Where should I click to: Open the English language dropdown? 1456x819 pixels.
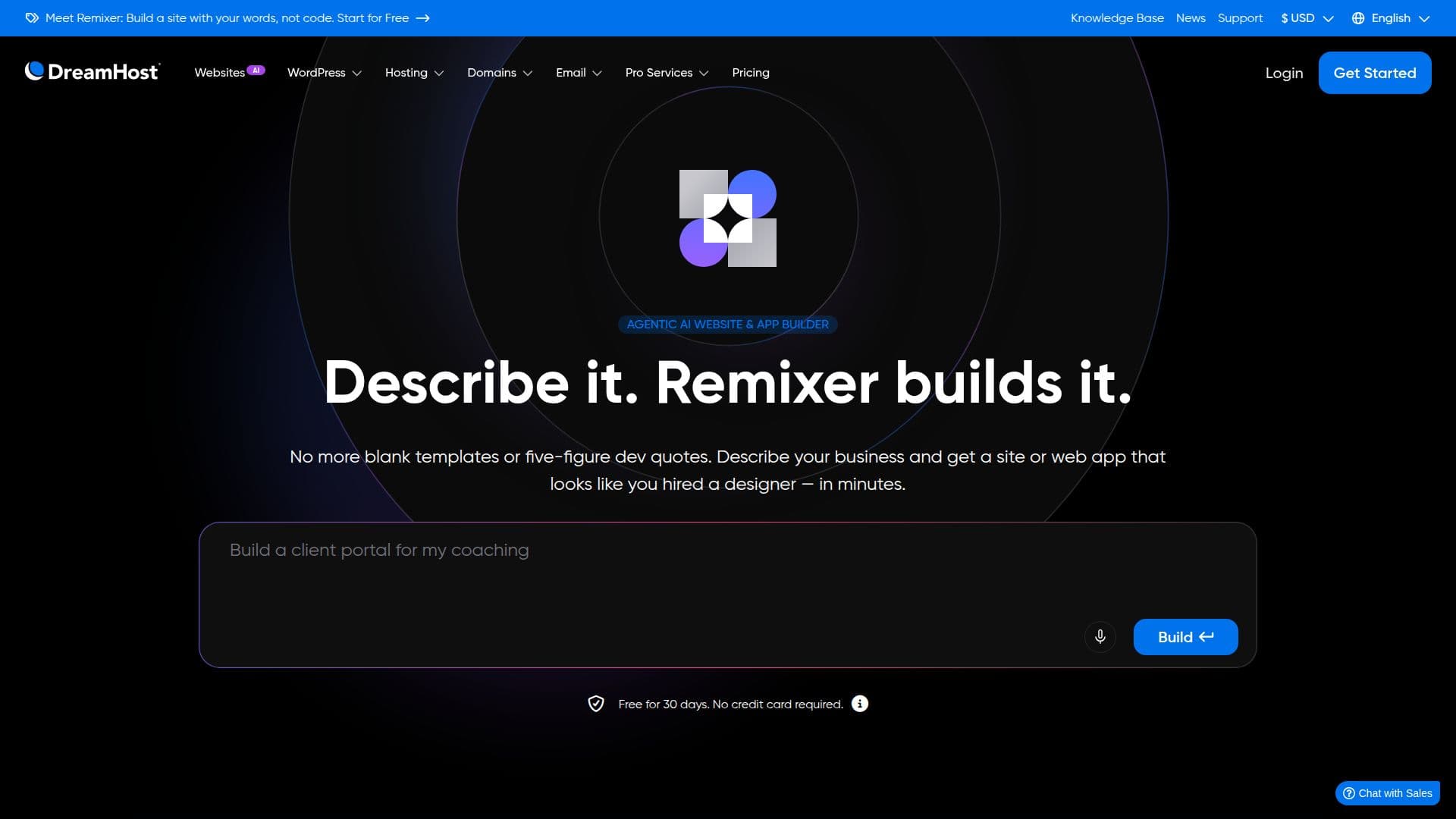pos(1391,18)
